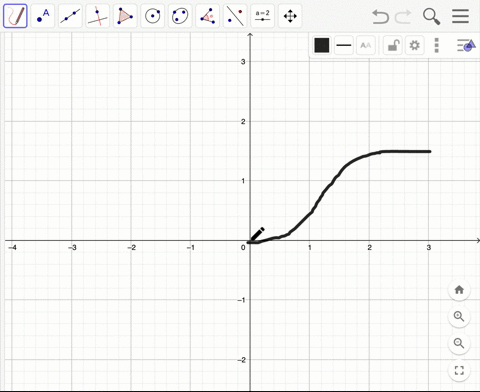This screenshot has height=392, width=480.
Task: Select the Angle measurement tool
Action: 207,16
